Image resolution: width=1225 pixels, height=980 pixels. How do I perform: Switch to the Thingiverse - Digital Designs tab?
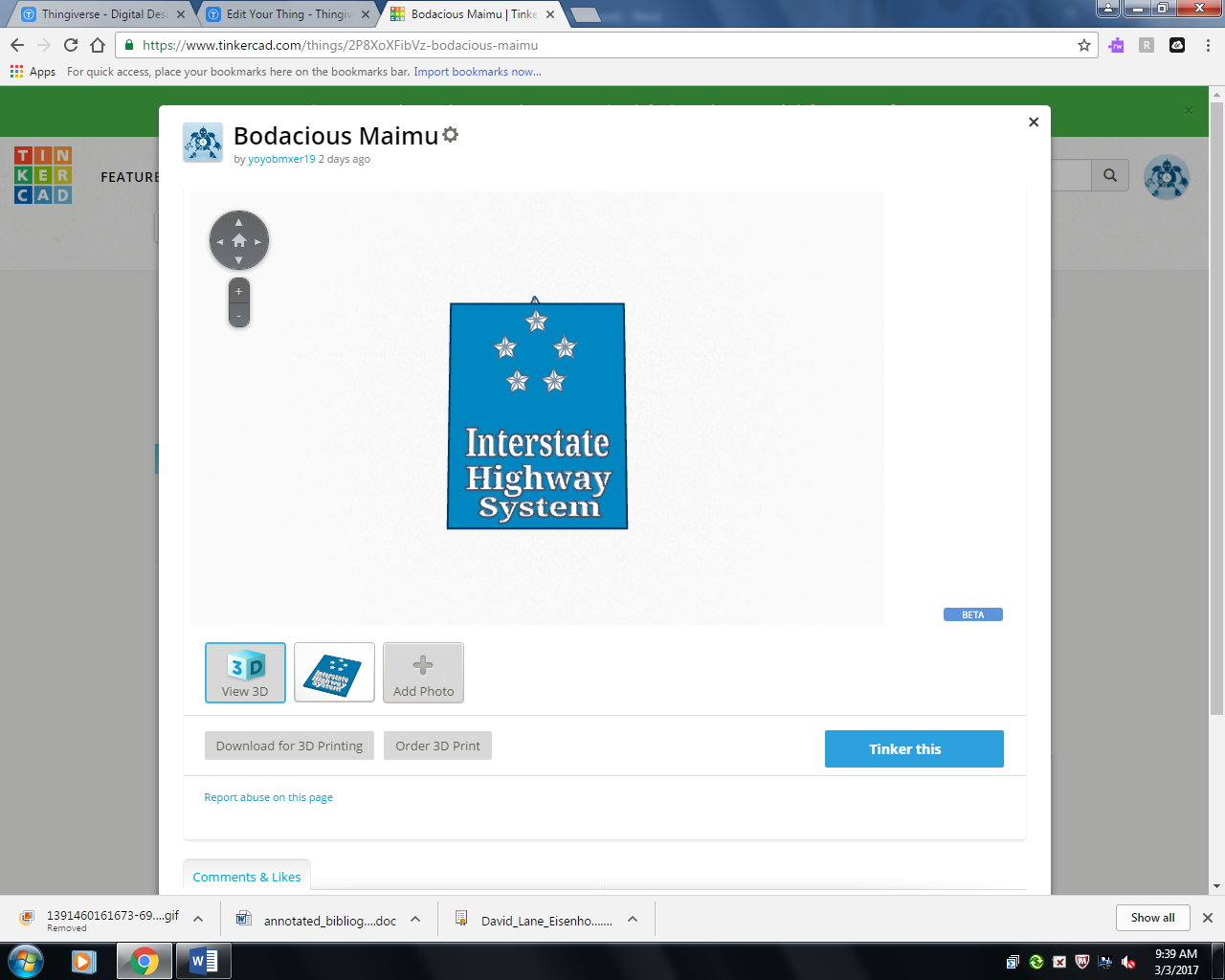pyautogui.click(x=103, y=14)
